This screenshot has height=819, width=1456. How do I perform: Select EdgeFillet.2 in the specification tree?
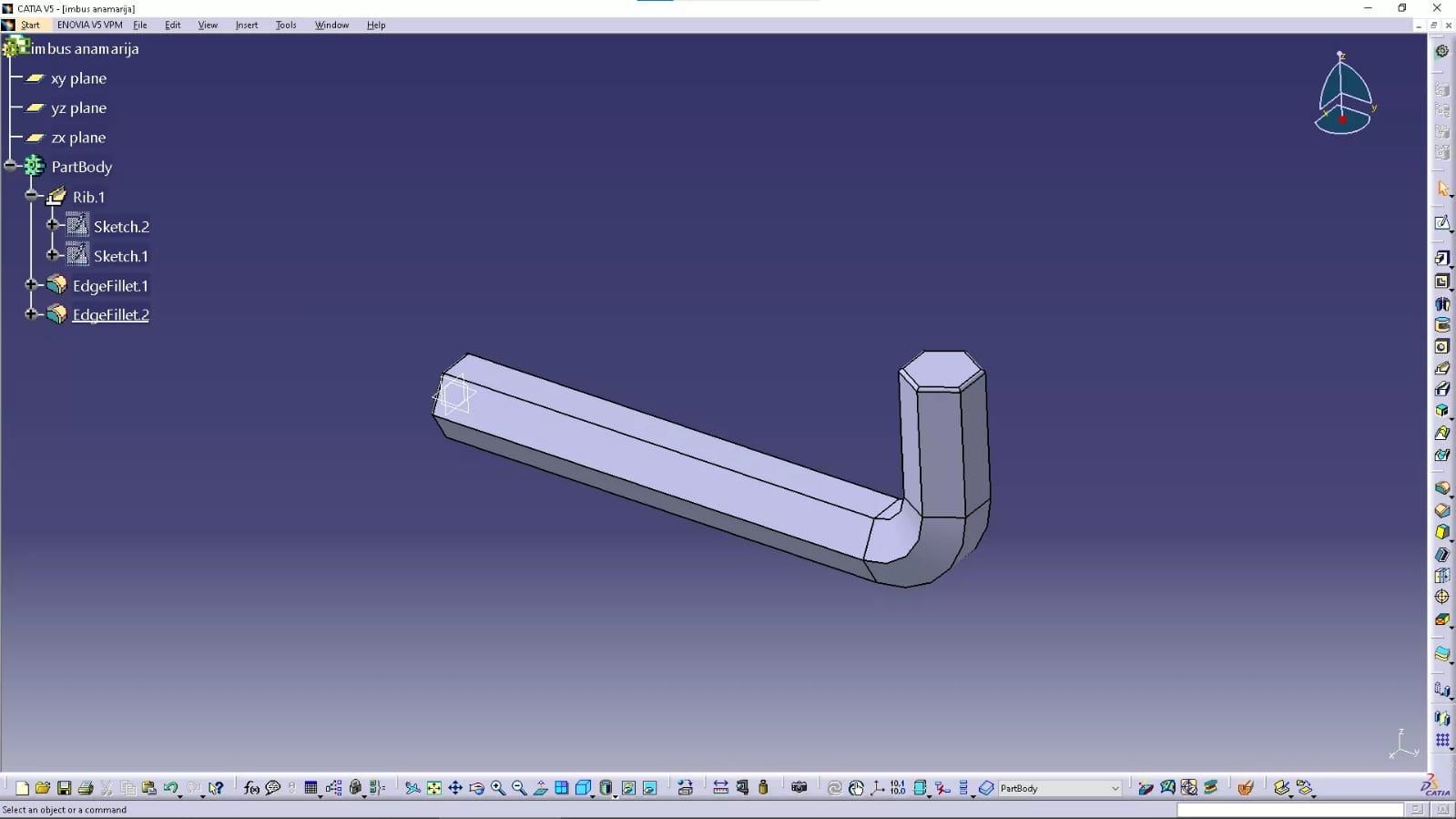point(110,315)
